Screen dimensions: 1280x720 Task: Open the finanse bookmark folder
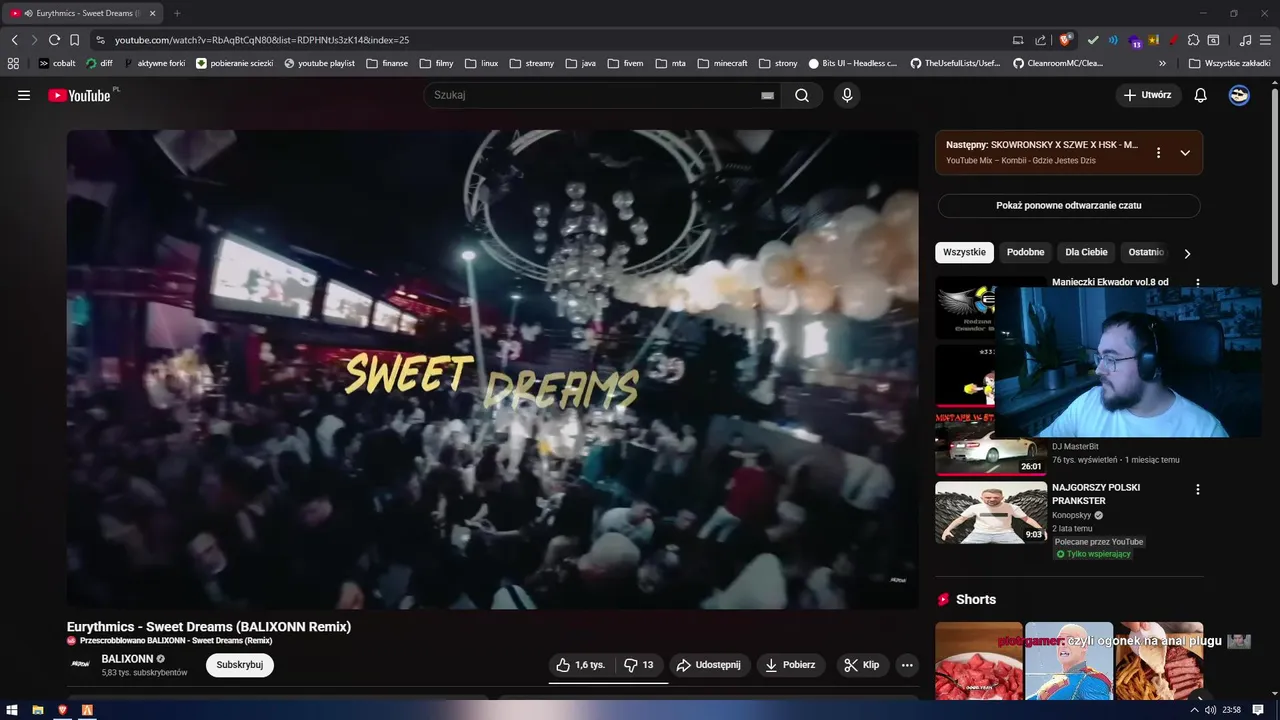tap(387, 63)
